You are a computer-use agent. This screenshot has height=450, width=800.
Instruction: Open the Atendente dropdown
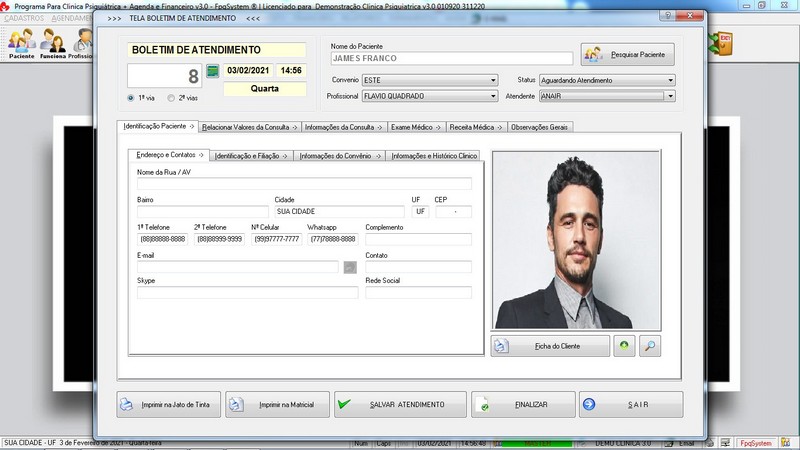coord(670,96)
